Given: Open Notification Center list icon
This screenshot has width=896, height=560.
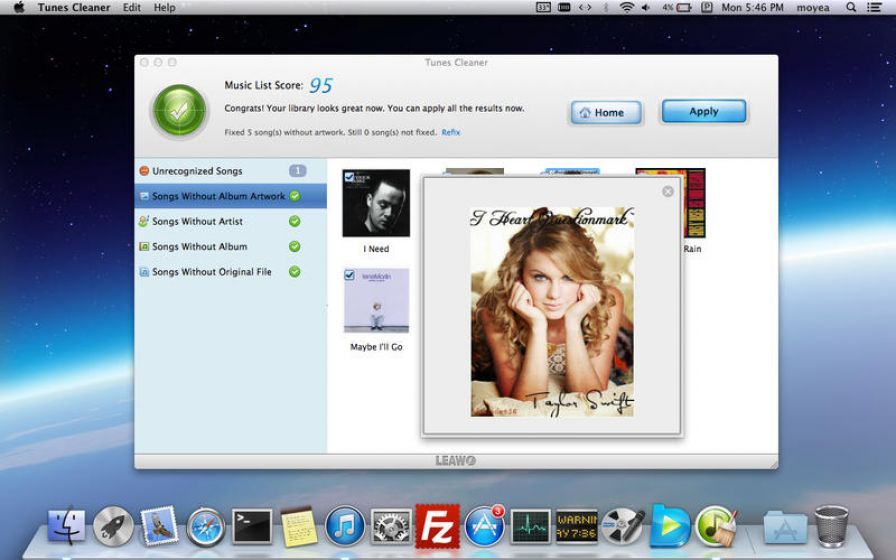Looking at the screenshot, I should [x=874, y=7].
